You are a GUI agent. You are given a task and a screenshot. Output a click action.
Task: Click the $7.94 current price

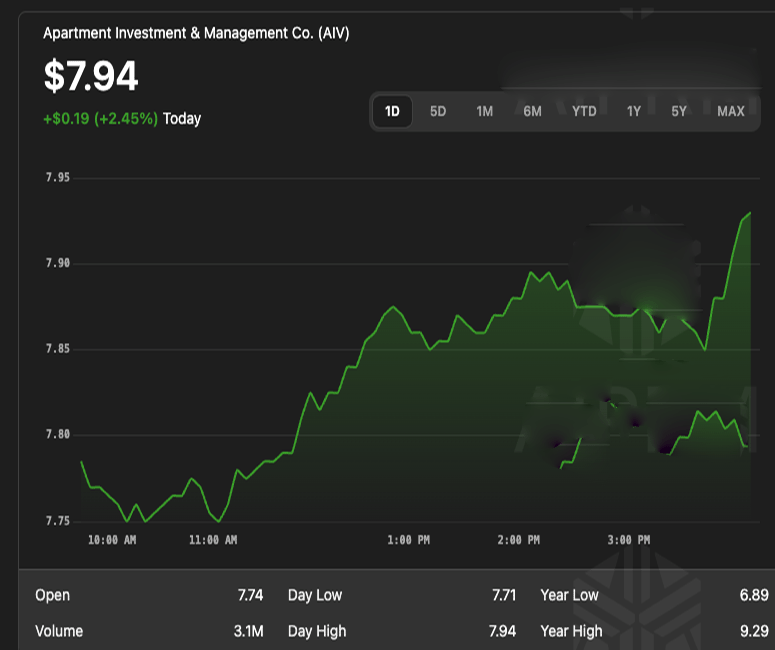point(91,76)
